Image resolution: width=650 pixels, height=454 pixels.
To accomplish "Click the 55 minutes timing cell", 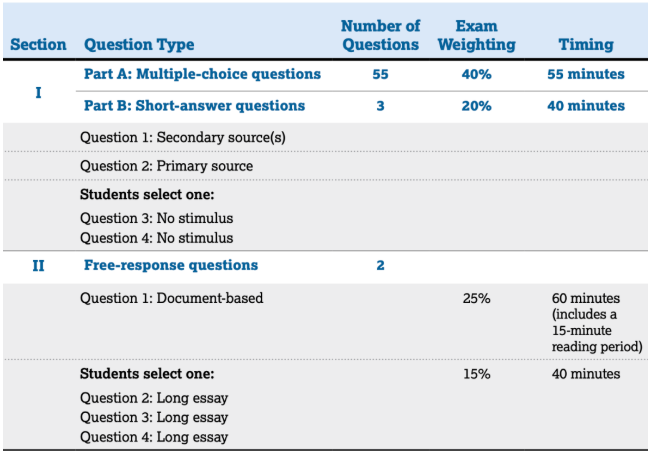I will tap(586, 74).
